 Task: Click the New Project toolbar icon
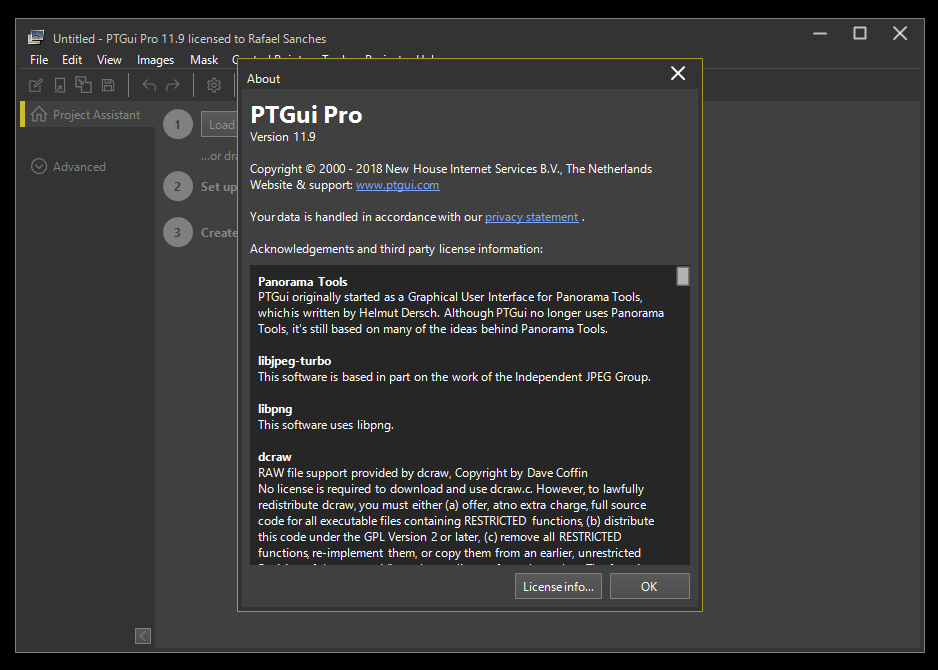pos(36,85)
